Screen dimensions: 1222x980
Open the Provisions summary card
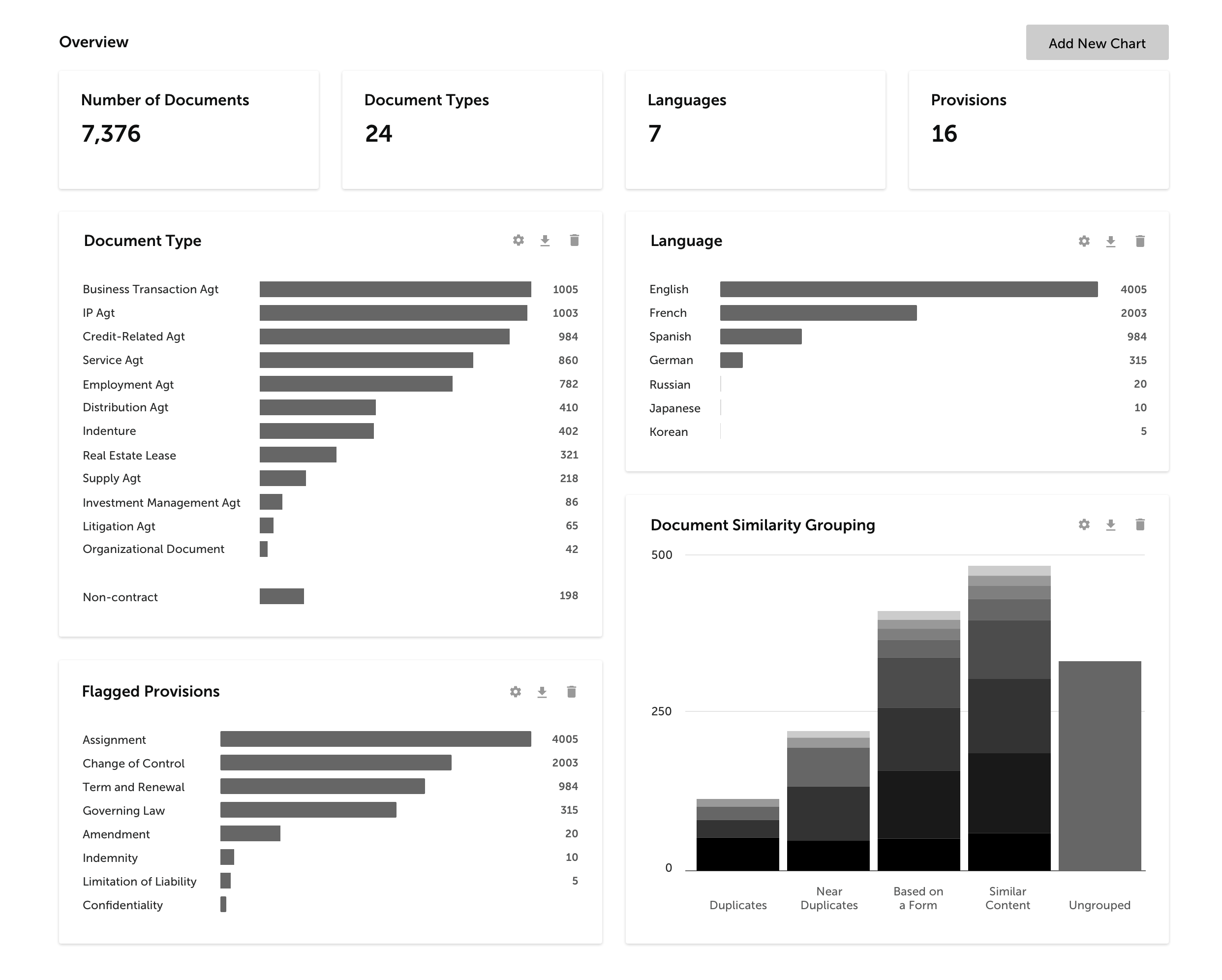click(1039, 130)
